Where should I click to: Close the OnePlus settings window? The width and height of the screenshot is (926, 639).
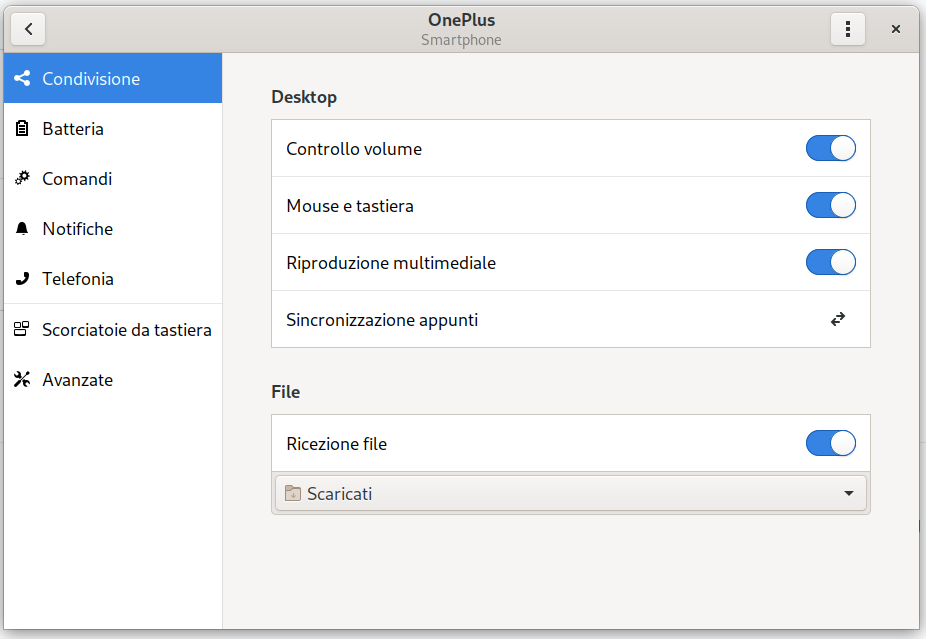pos(895,29)
